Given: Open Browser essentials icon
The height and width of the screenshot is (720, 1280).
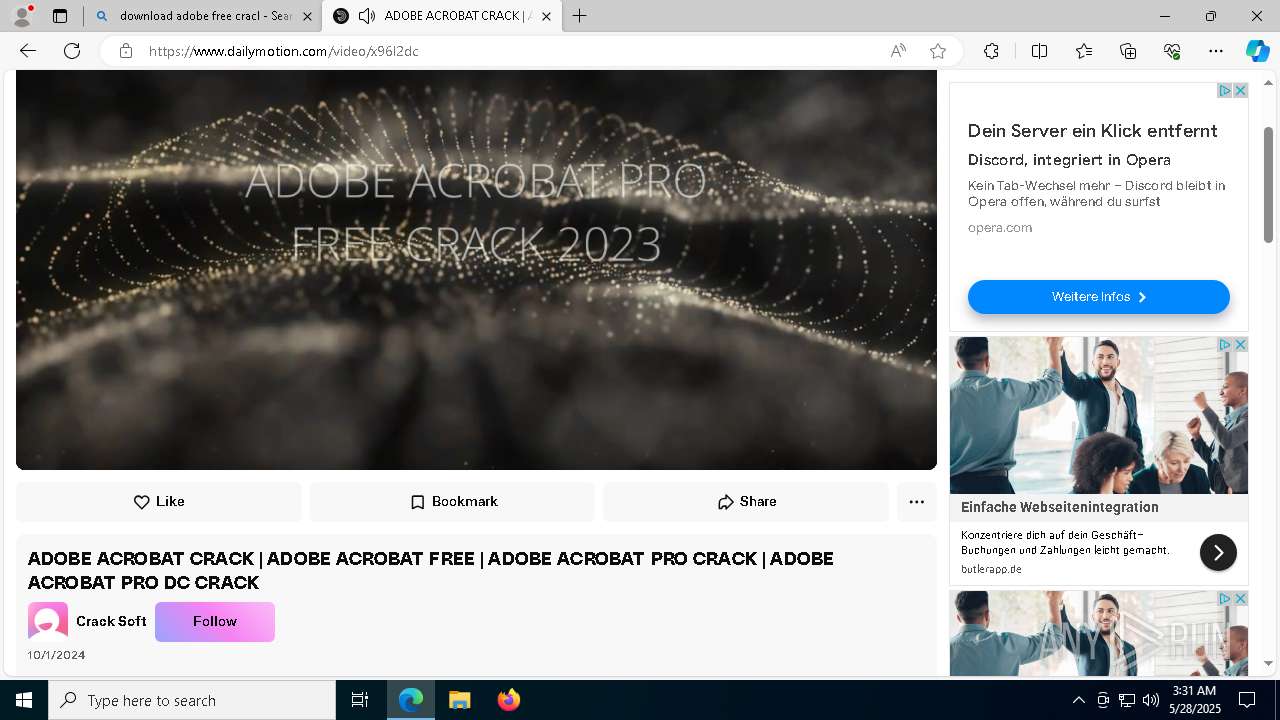Looking at the screenshot, I should [1172, 51].
